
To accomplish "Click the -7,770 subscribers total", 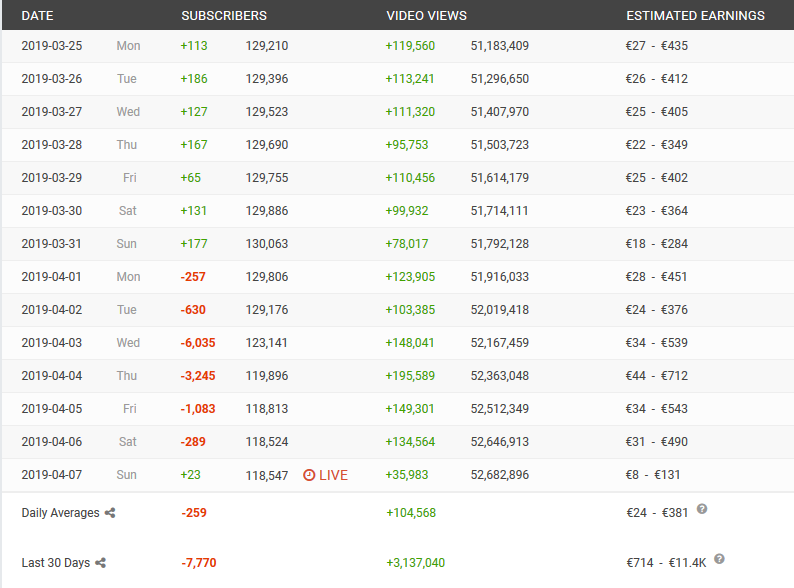I will click(198, 563).
